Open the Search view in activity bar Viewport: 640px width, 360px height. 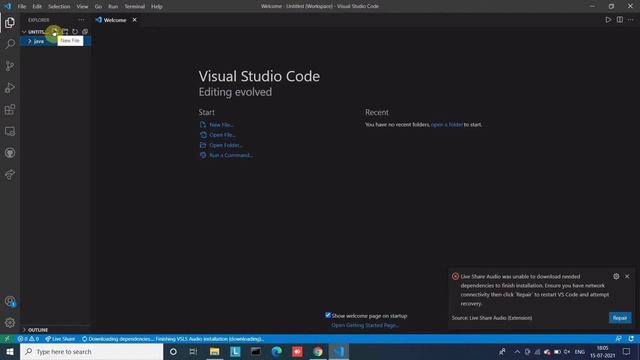pos(10,44)
